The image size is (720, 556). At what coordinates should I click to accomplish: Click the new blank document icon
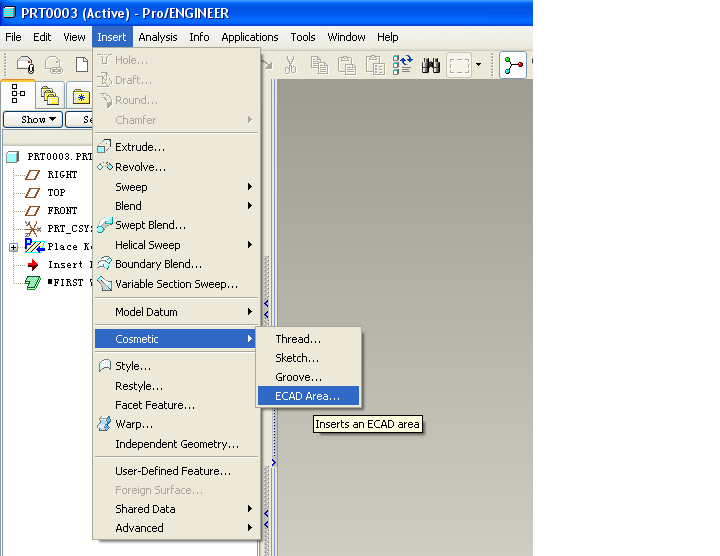[x=82, y=65]
